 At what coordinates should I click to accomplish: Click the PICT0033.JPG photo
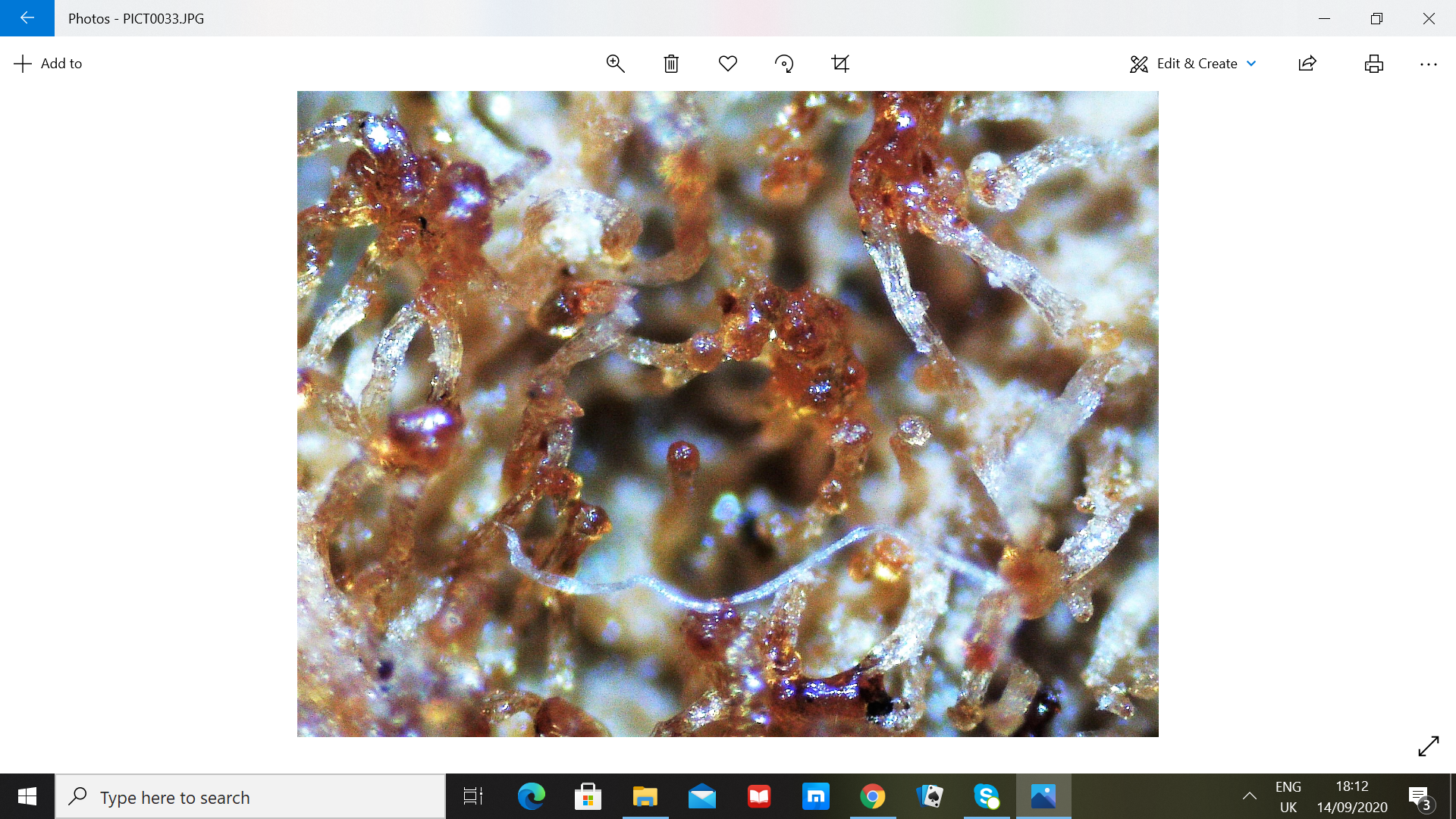(728, 414)
